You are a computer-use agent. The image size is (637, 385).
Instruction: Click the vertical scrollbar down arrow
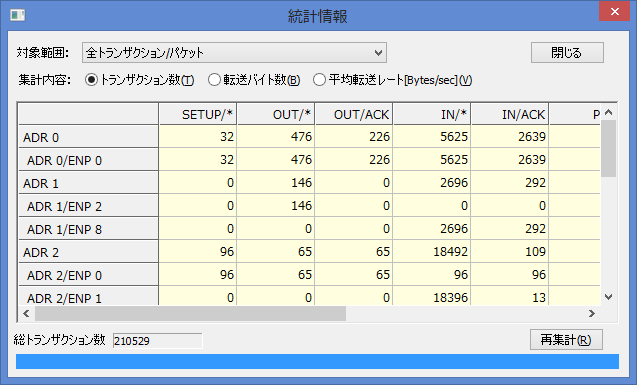coord(609,297)
